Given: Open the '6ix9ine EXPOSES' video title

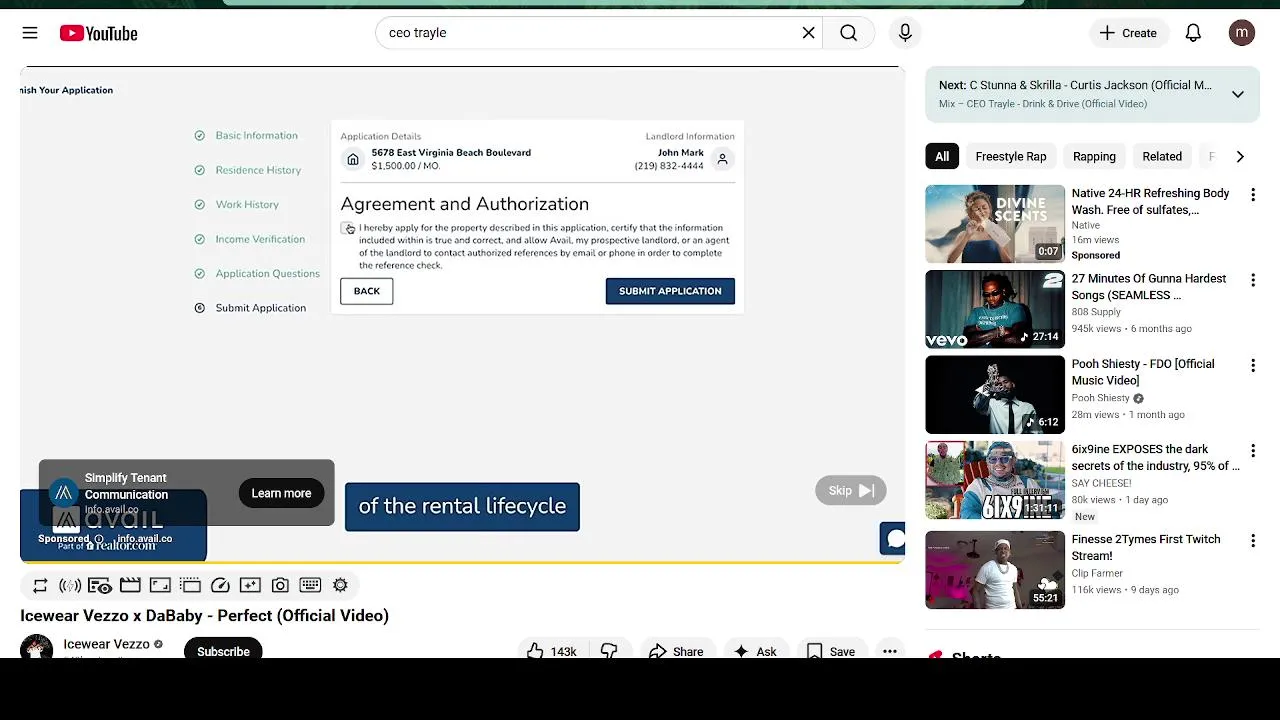Looking at the screenshot, I should tap(1155, 458).
